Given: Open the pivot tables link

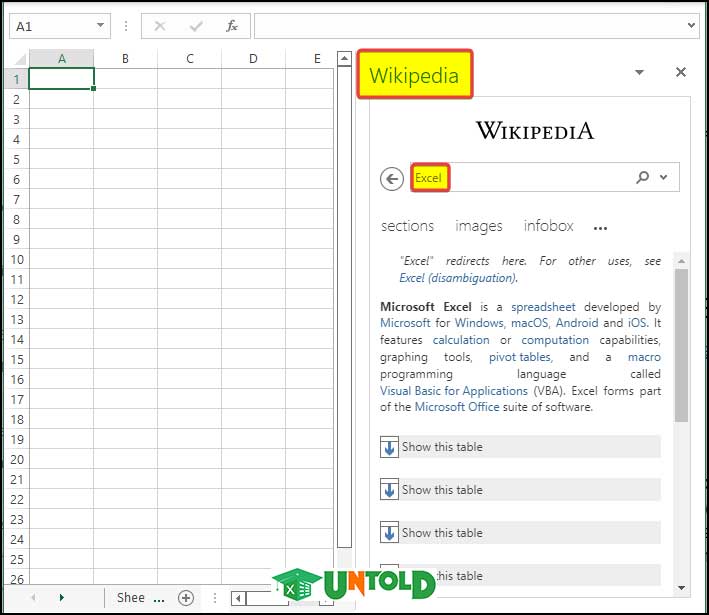Looking at the screenshot, I should point(521,357).
